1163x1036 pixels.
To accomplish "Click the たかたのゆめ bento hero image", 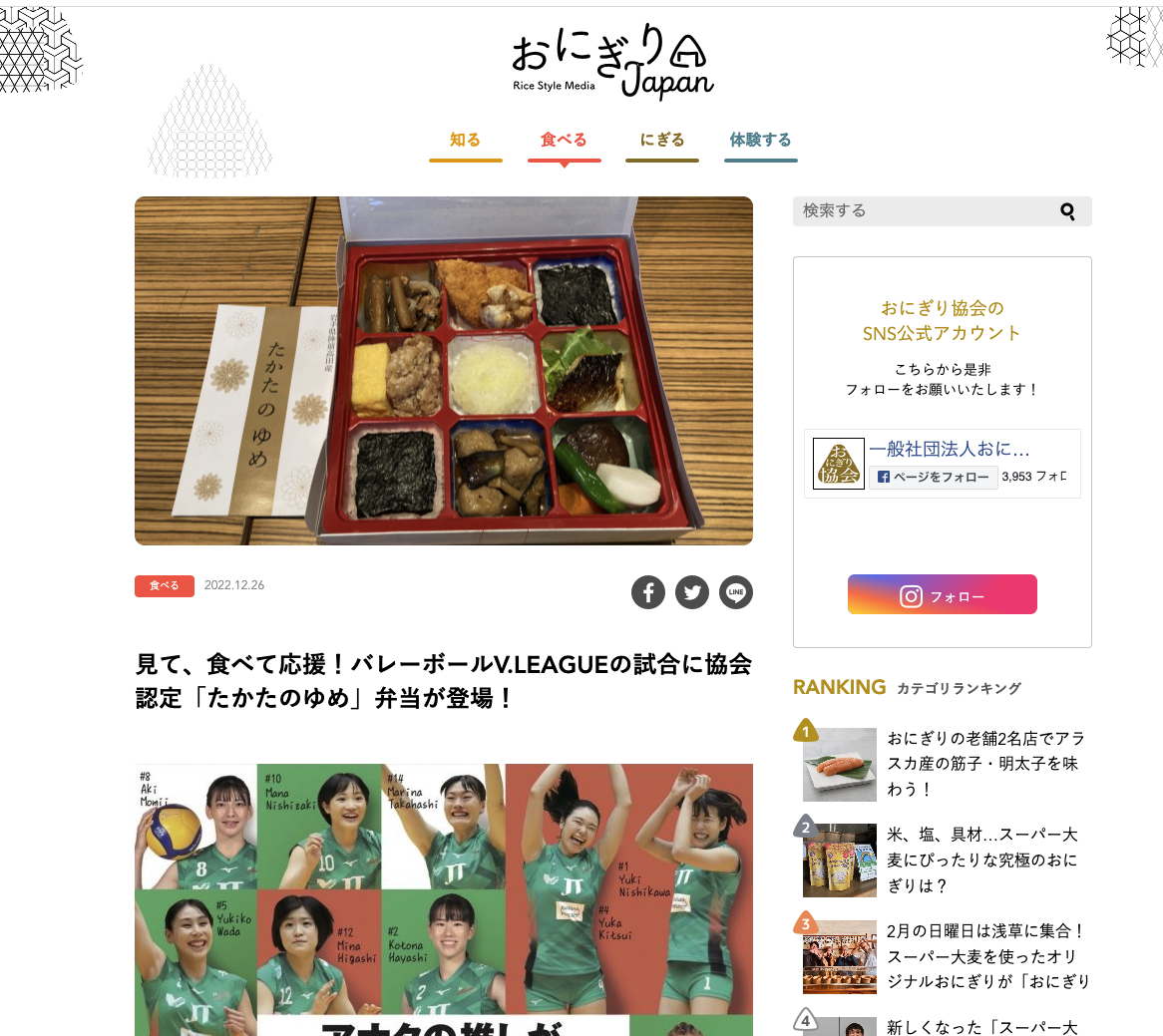I will (x=444, y=371).
